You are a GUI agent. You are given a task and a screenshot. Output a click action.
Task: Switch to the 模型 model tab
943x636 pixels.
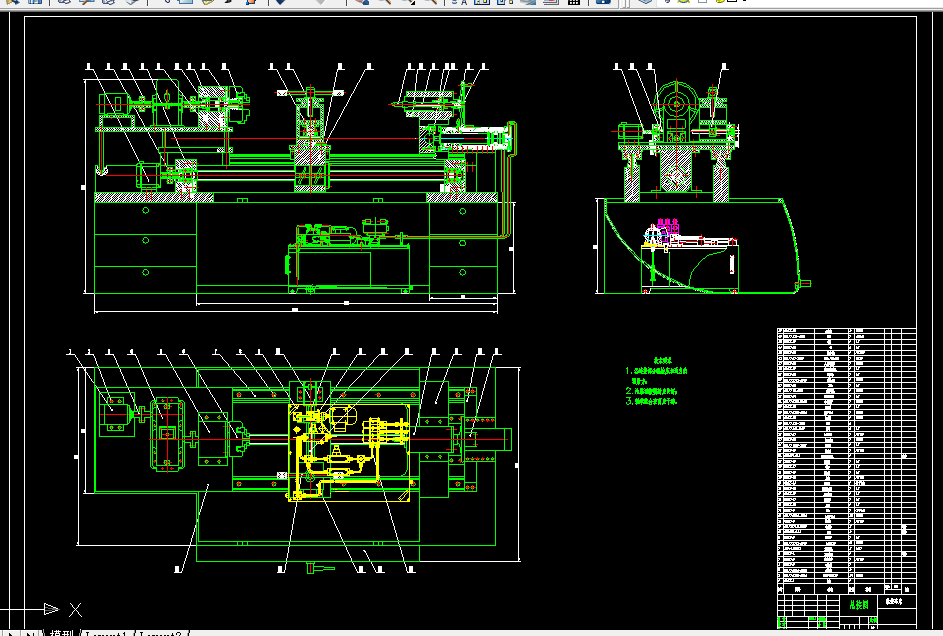tap(61, 633)
